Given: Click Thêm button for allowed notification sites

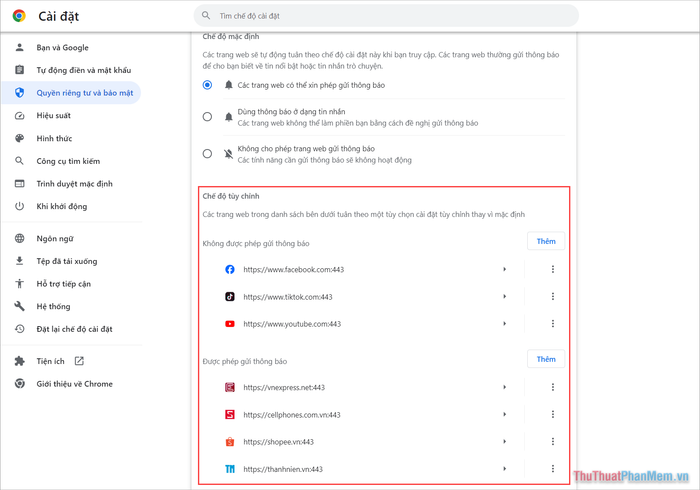Looking at the screenshot, I should click(x=546, y=359).
